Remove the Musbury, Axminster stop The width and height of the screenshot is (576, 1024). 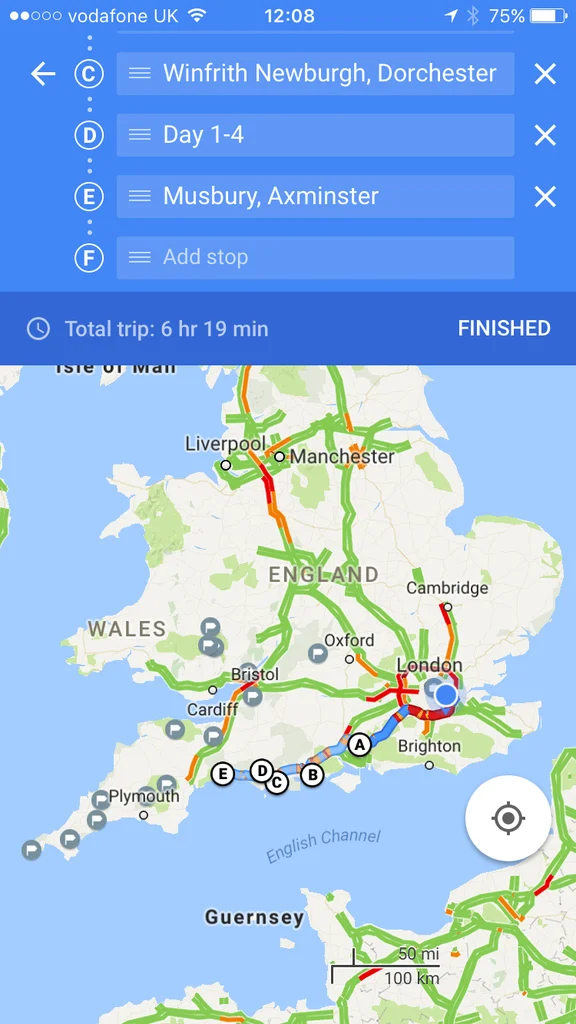[545, 197]
